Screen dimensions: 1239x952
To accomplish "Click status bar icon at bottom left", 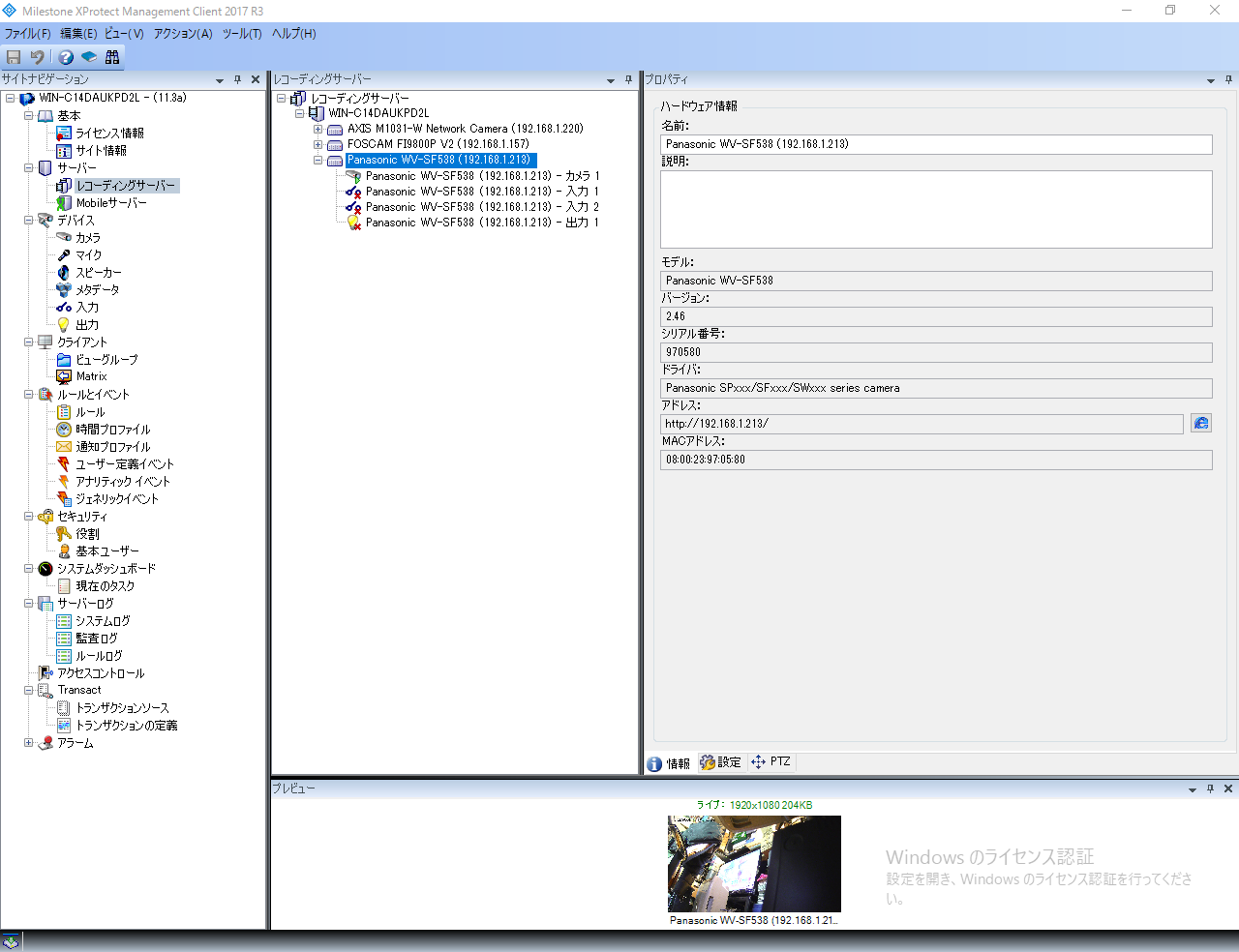I will [x=11, y=941].
